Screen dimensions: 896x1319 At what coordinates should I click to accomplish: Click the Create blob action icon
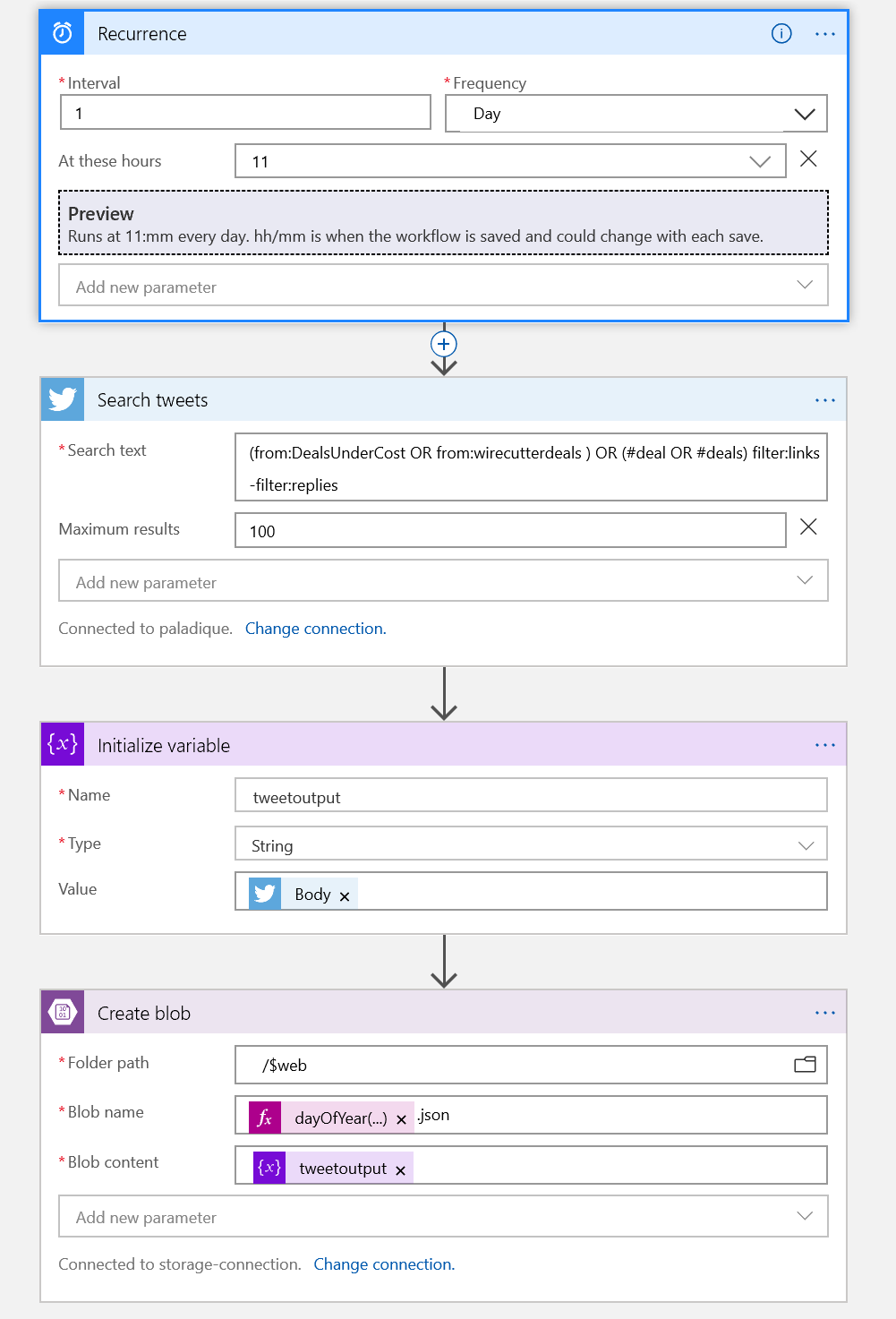point(62,1012)
